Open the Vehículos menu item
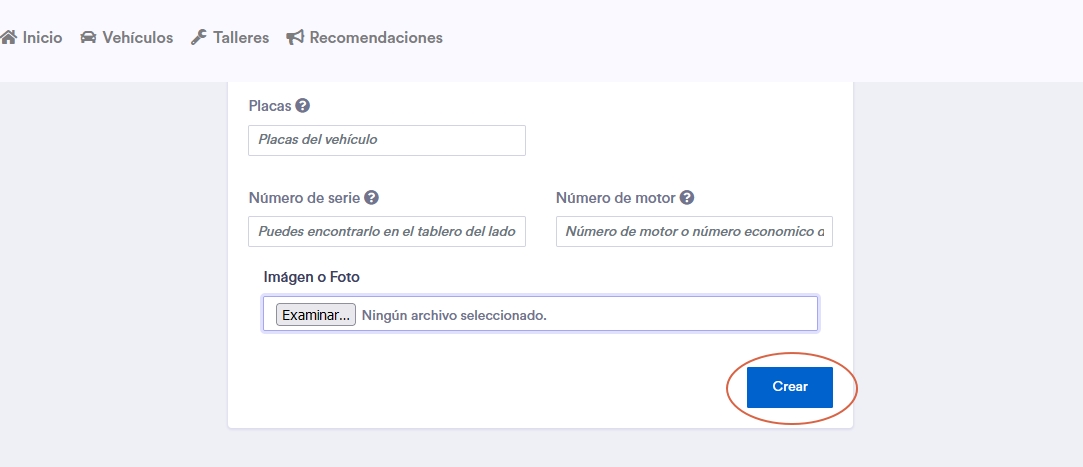This screenshot has height=467, width=1083. (138, 38)
